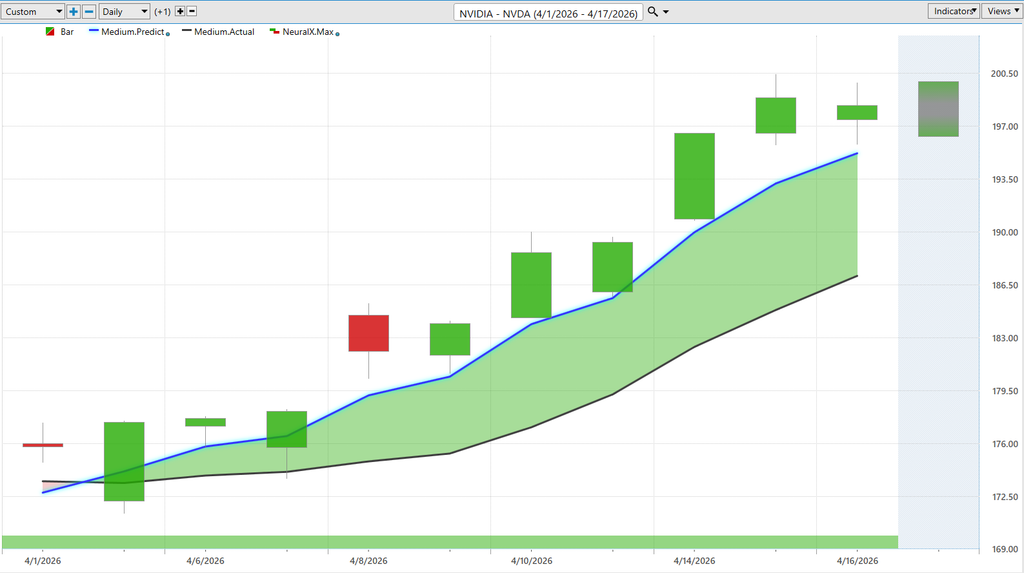Click the Bar legend color icon
The height and width of the screenshot is (573, 1024).
[x=50, y=31]
